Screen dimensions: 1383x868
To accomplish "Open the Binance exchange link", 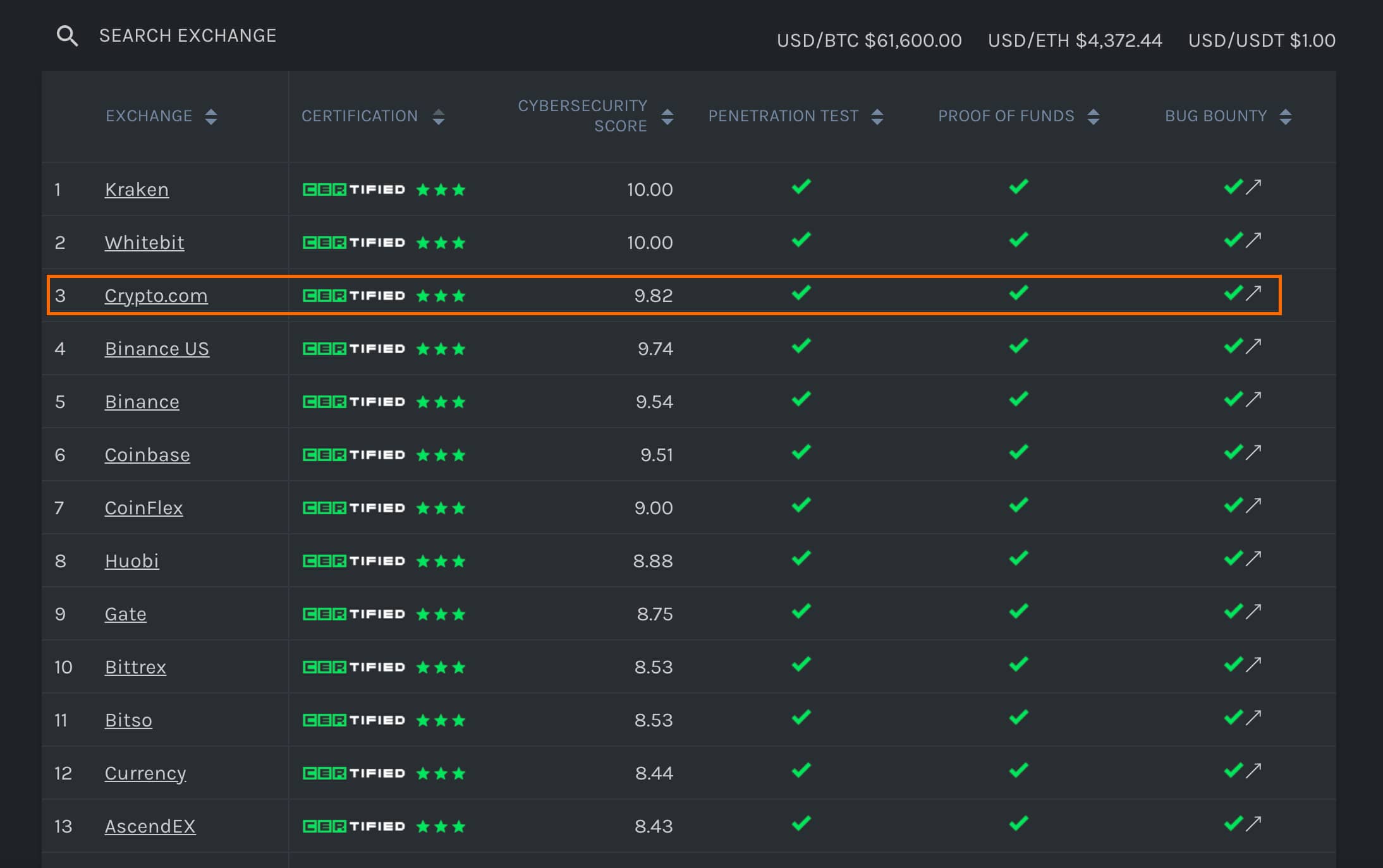I will click(142, 402).
